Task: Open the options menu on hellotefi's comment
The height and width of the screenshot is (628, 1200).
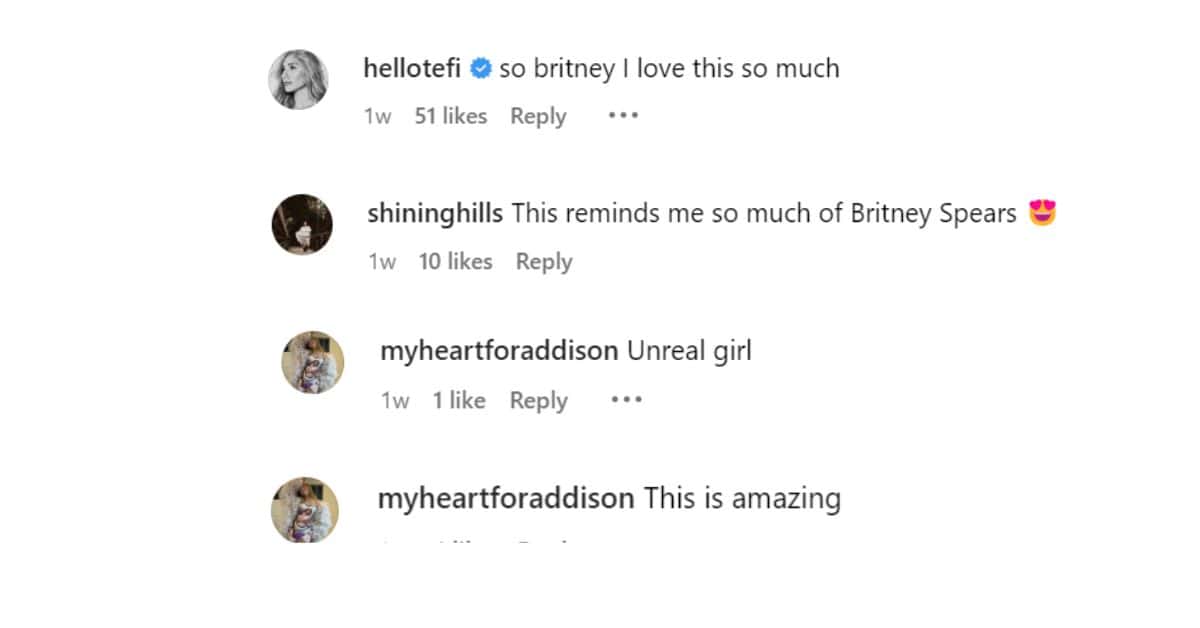Action: click(x=622, y=116)
